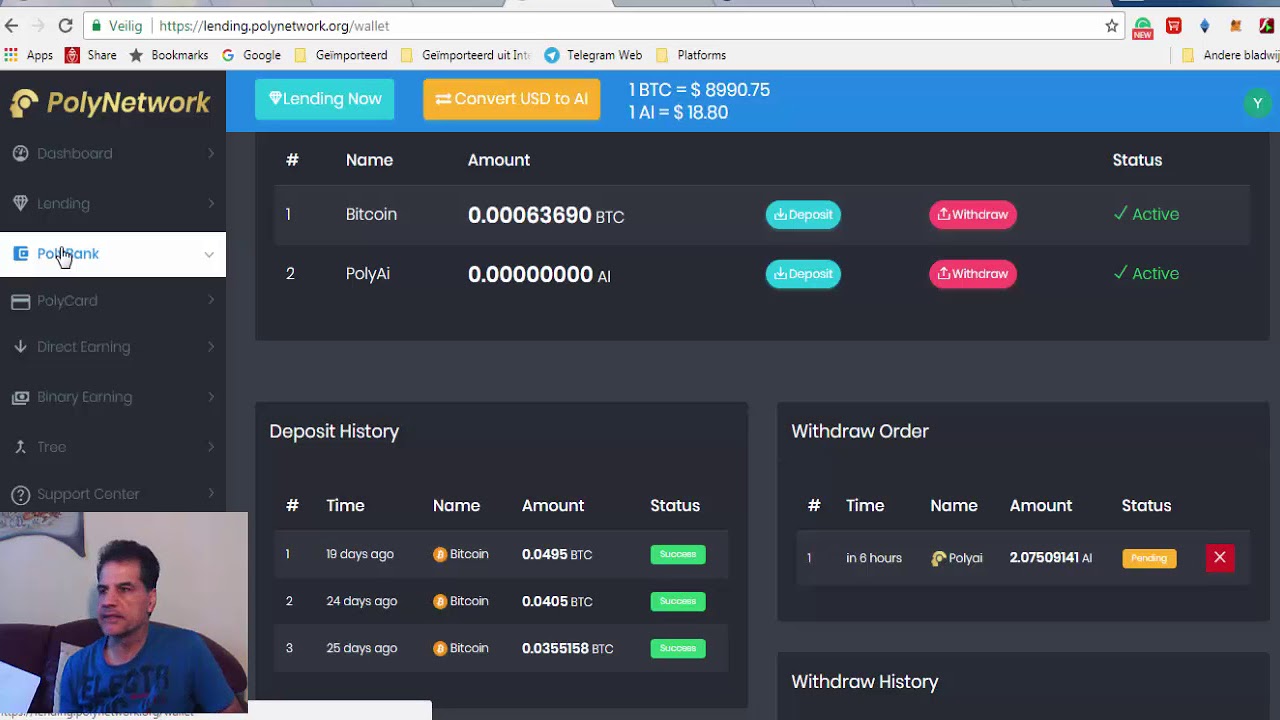The width and height of the screenshot is (1280, 720).
Task: Click the green Y user avatar
Action: [1257, 103]
